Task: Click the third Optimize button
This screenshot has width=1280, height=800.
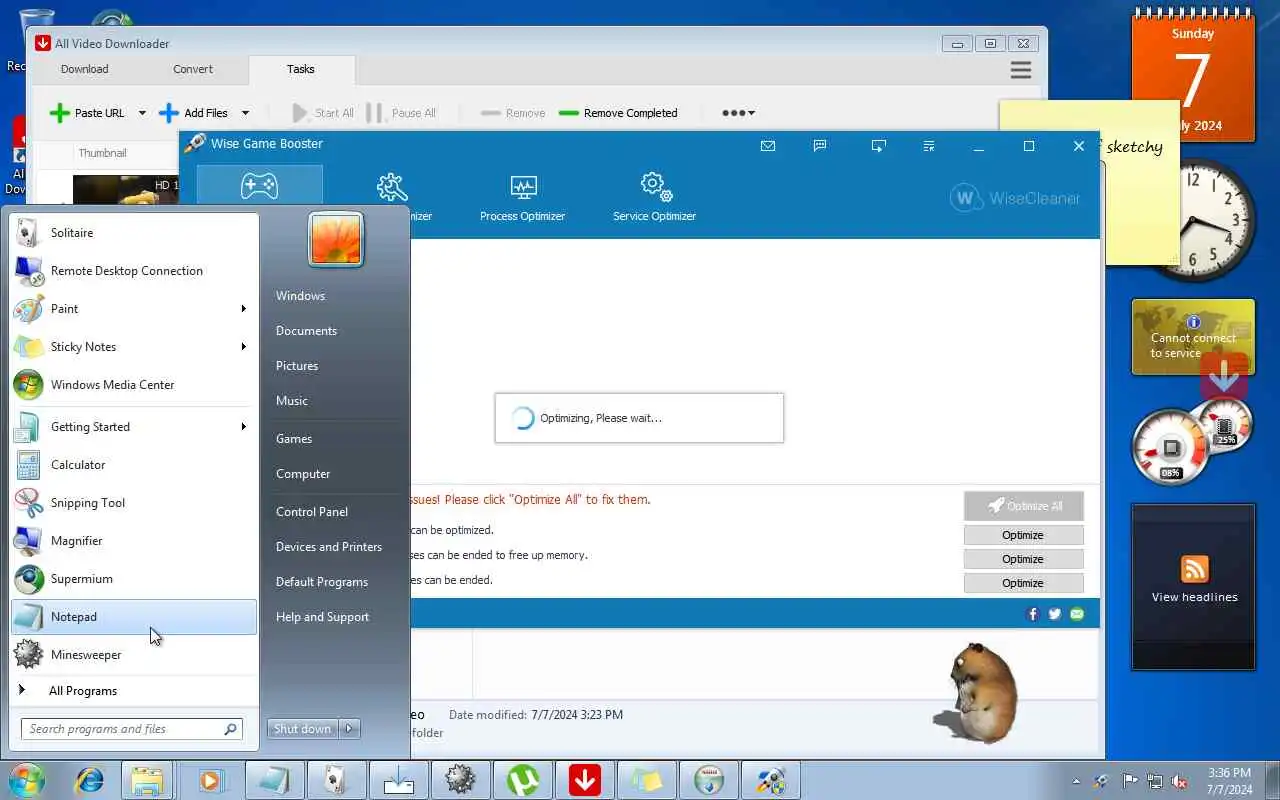Action: pyautogui.click(x=1023, y=583)
